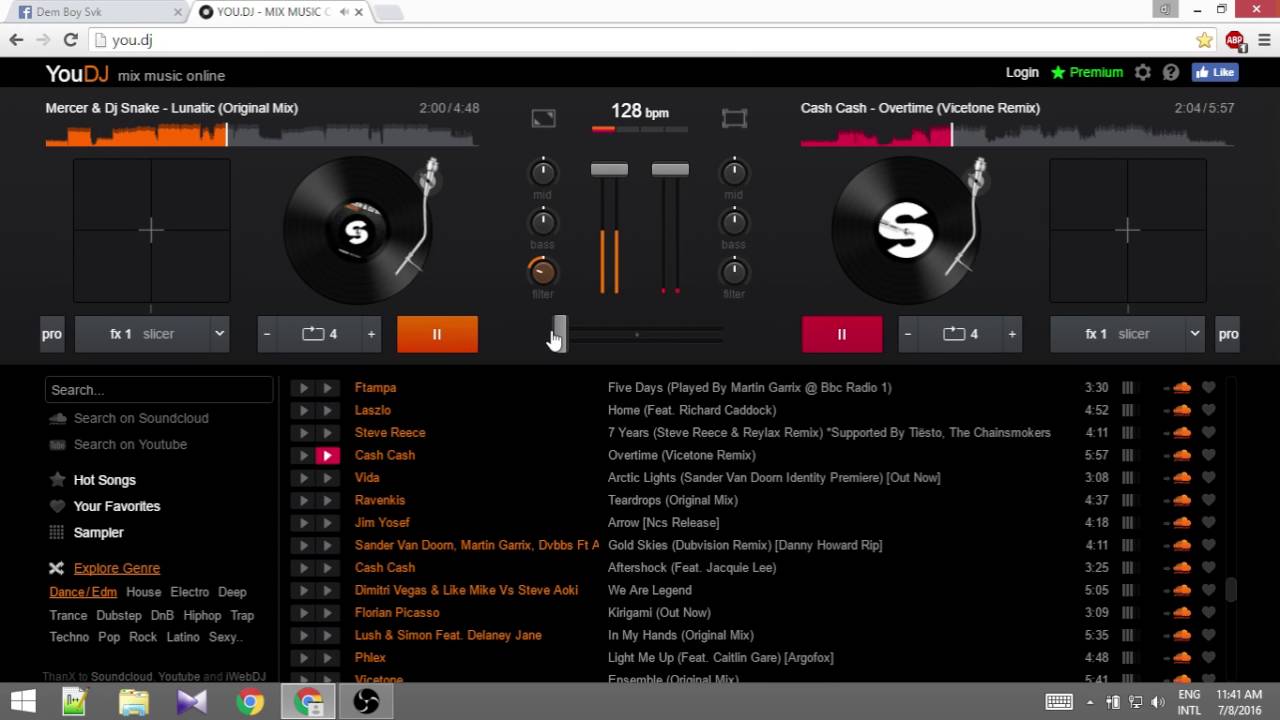1280x720 pixels.
Task: Click right deck bass knob
Action: click(x=734, y=222)
